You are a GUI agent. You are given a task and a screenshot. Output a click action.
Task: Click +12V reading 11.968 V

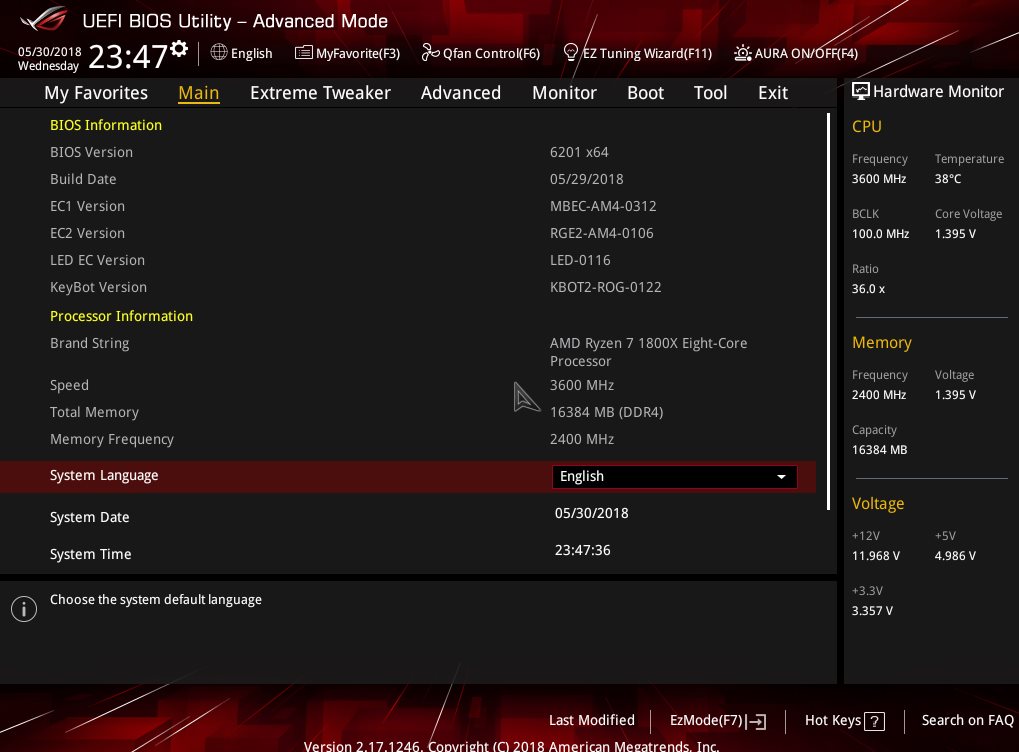(876, 556)
